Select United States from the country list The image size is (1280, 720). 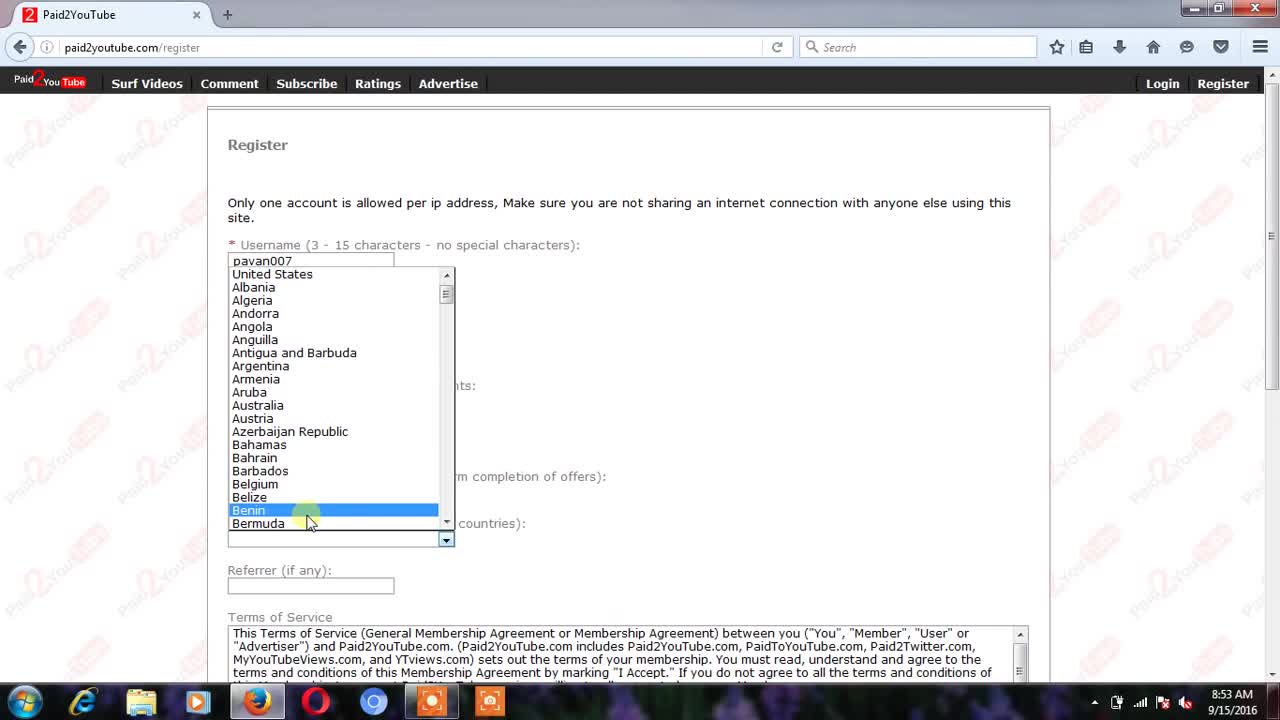tap(334, 274)
